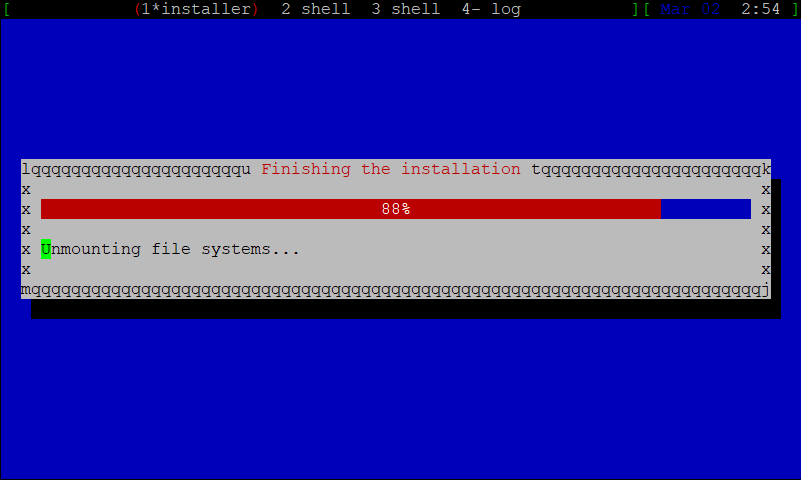Click the 'Finishing the installation' dialog title
This screenshot has height=480, width=801.
tap(391, 169)
